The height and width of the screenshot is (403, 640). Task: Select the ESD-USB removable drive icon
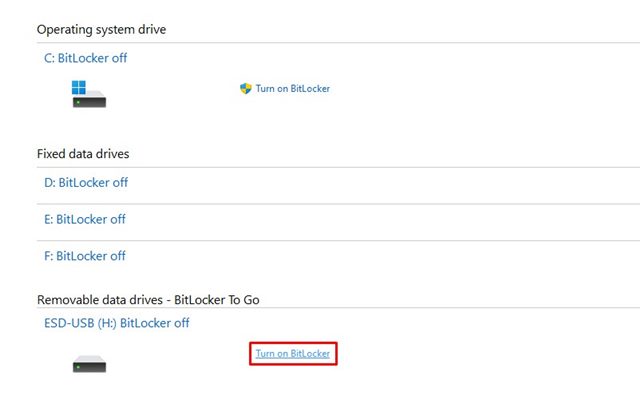pos(89,364)
